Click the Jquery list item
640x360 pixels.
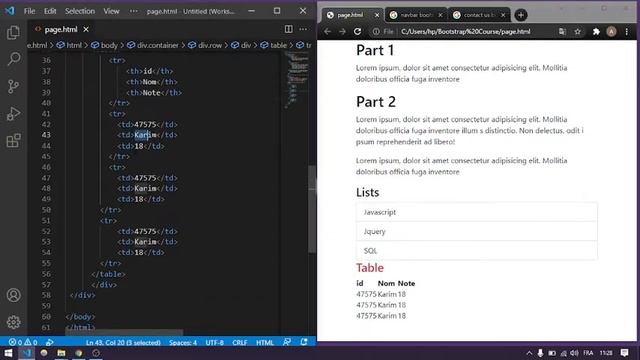pyautogui.click(x=476, y=231)
